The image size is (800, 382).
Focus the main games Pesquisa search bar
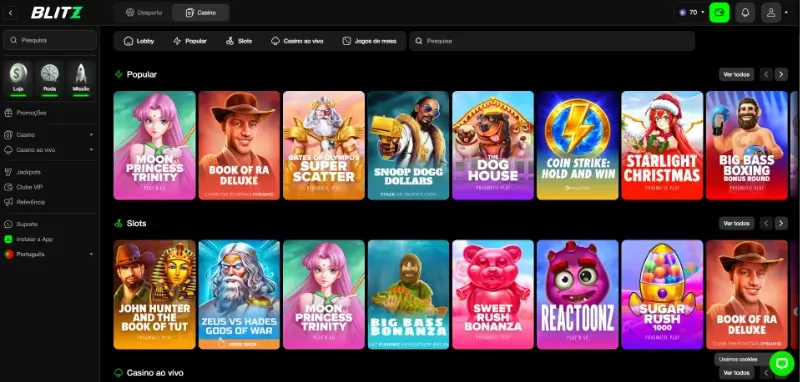click(x=552, y=41)
